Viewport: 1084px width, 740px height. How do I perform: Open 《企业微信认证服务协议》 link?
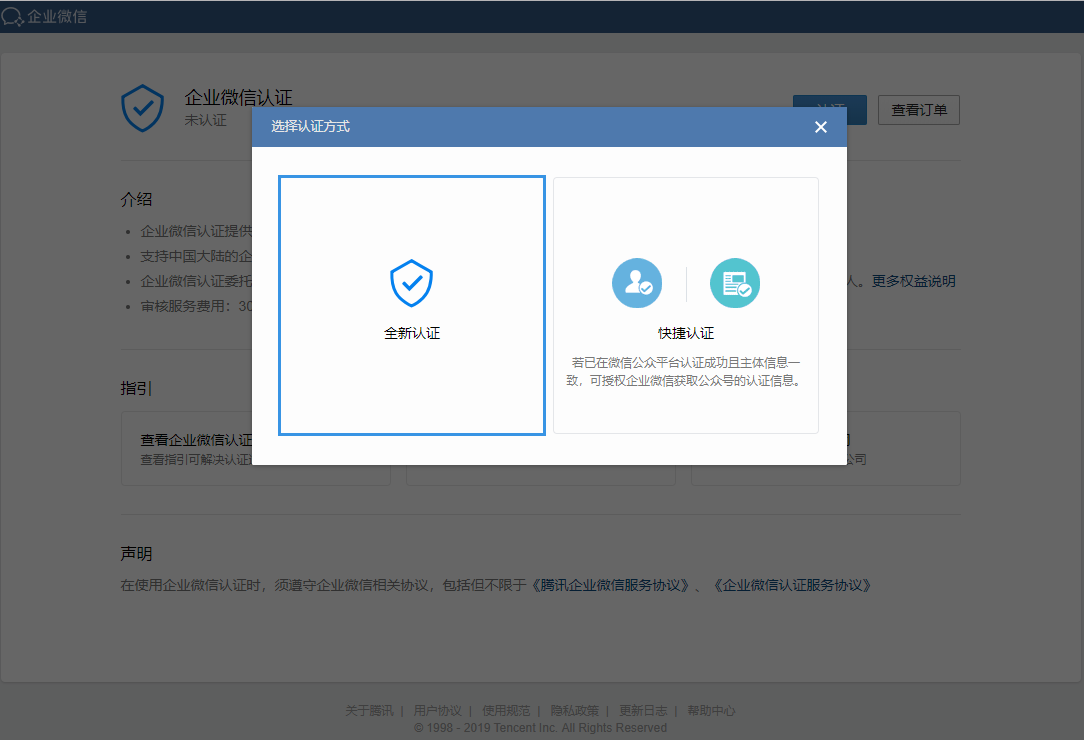tap(792, 585)
